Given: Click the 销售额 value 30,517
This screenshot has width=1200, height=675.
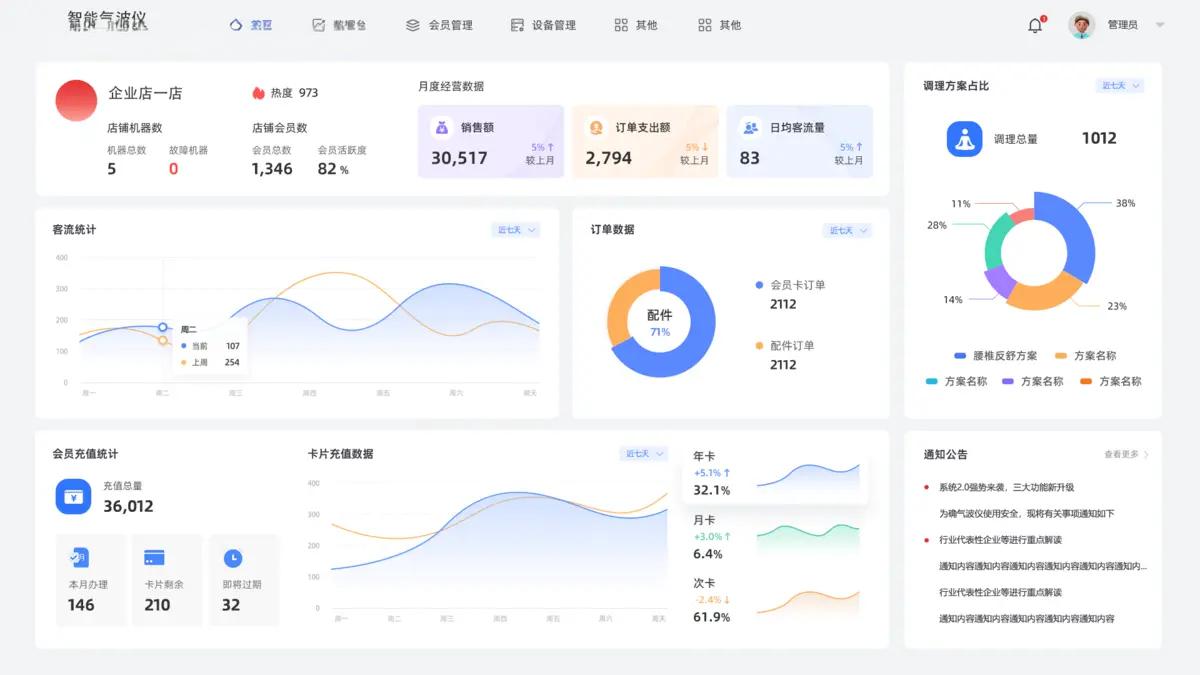Looking at the screenshot, I should pos(459,158).
